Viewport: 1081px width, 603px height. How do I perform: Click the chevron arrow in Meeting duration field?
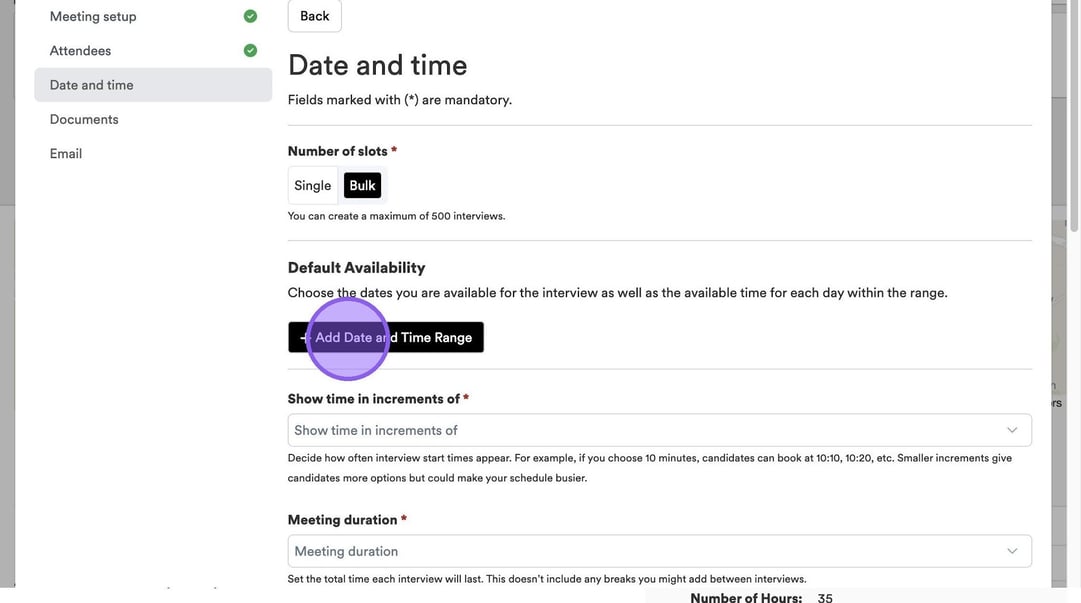point(1012,551)
